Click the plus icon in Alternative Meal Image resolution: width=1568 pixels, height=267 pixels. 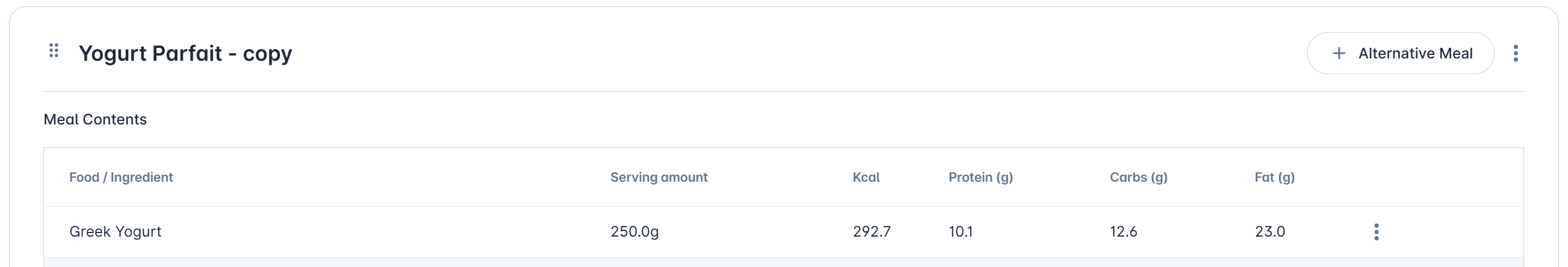tap(1339, 54)
